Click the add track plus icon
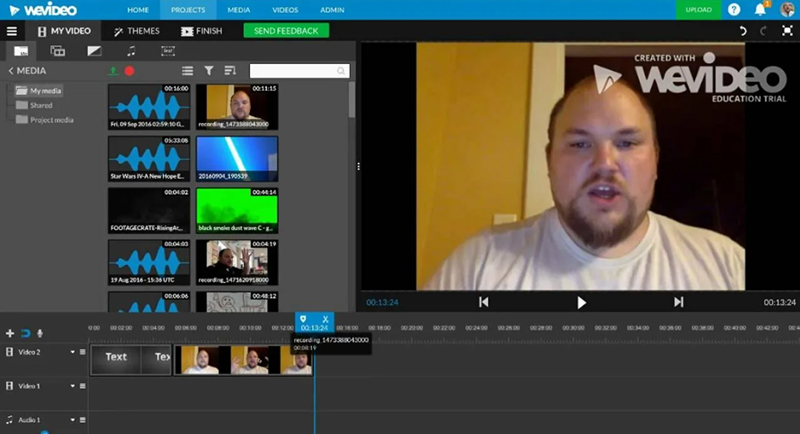 point(10,333)
